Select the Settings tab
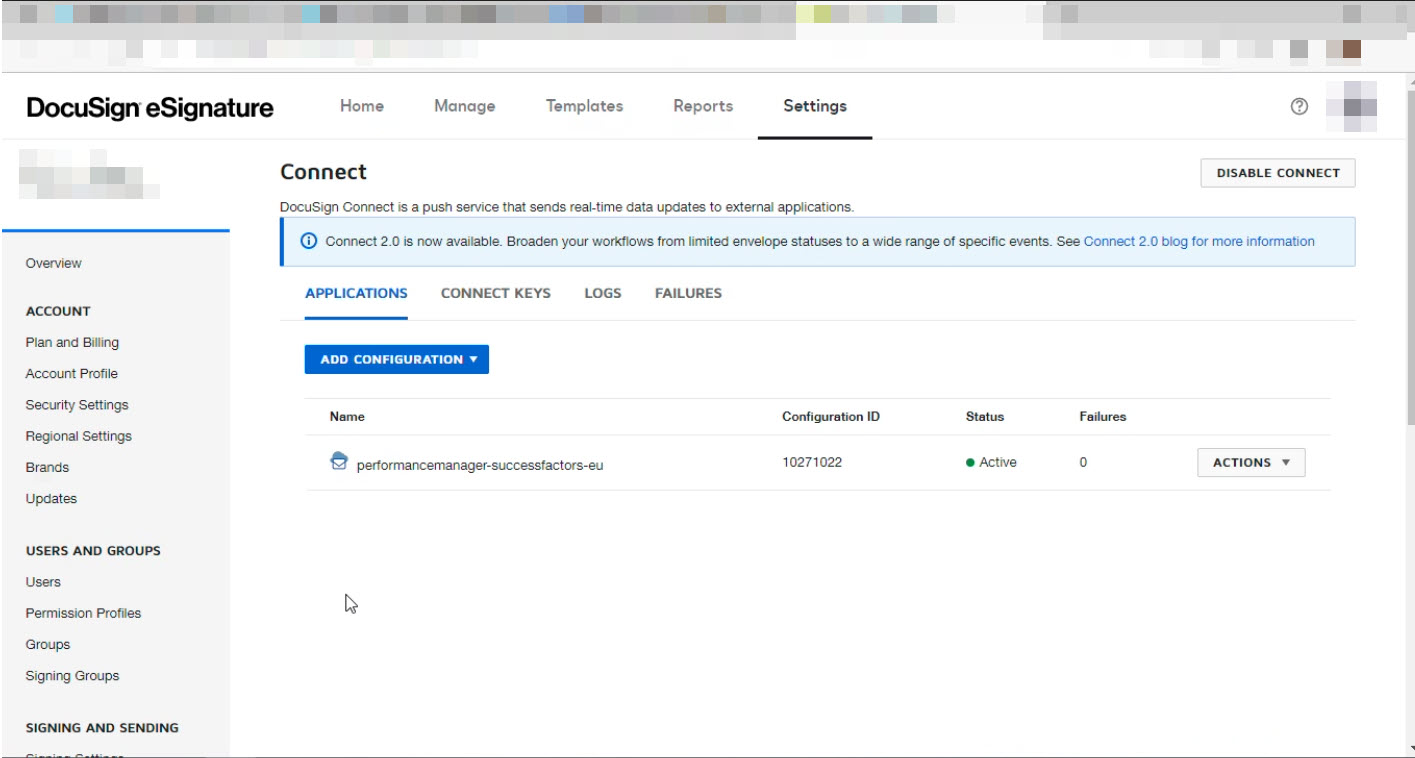The width and height of the screenshot is (1415, 758). pyautogui.click(x=815, y=106)
